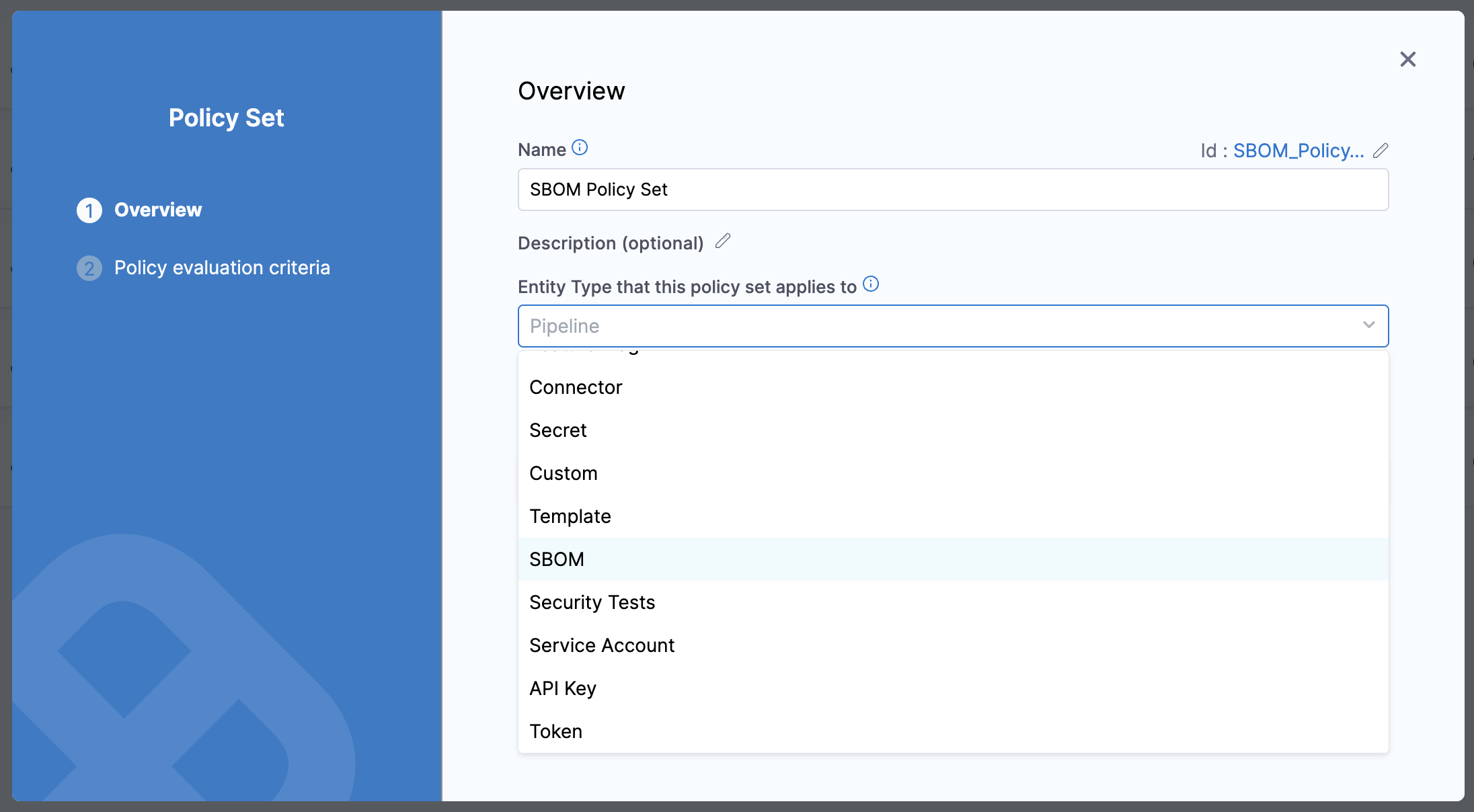1474x812 pixels.
Task: Choose Security Tests option
Action: [592, 602]
